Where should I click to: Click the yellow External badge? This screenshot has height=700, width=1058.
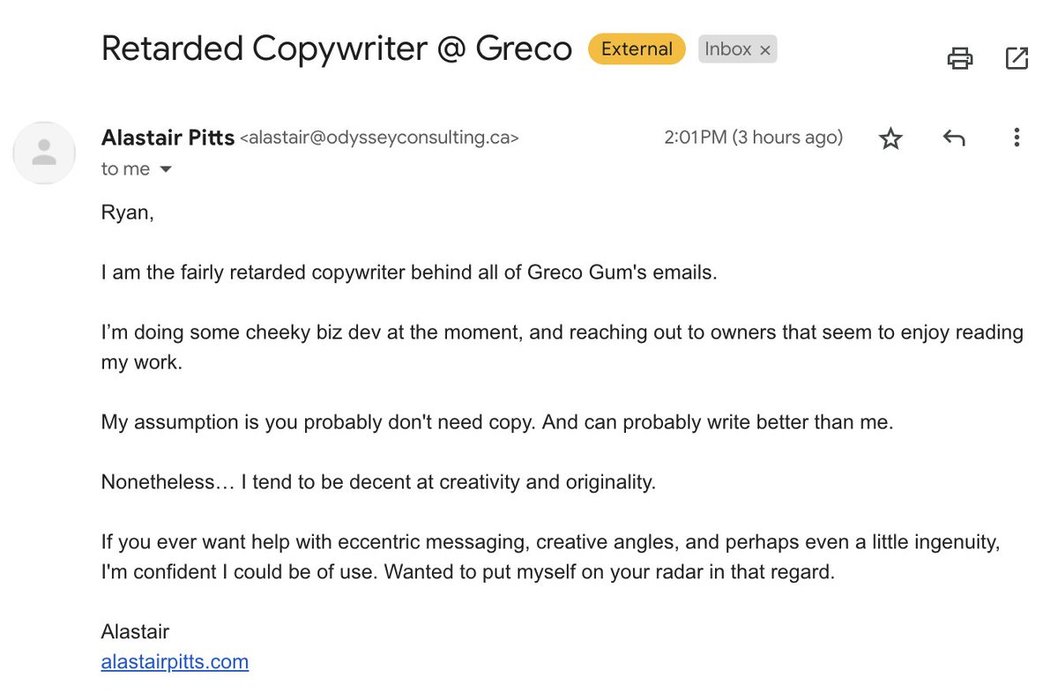(x=636, y=49)
